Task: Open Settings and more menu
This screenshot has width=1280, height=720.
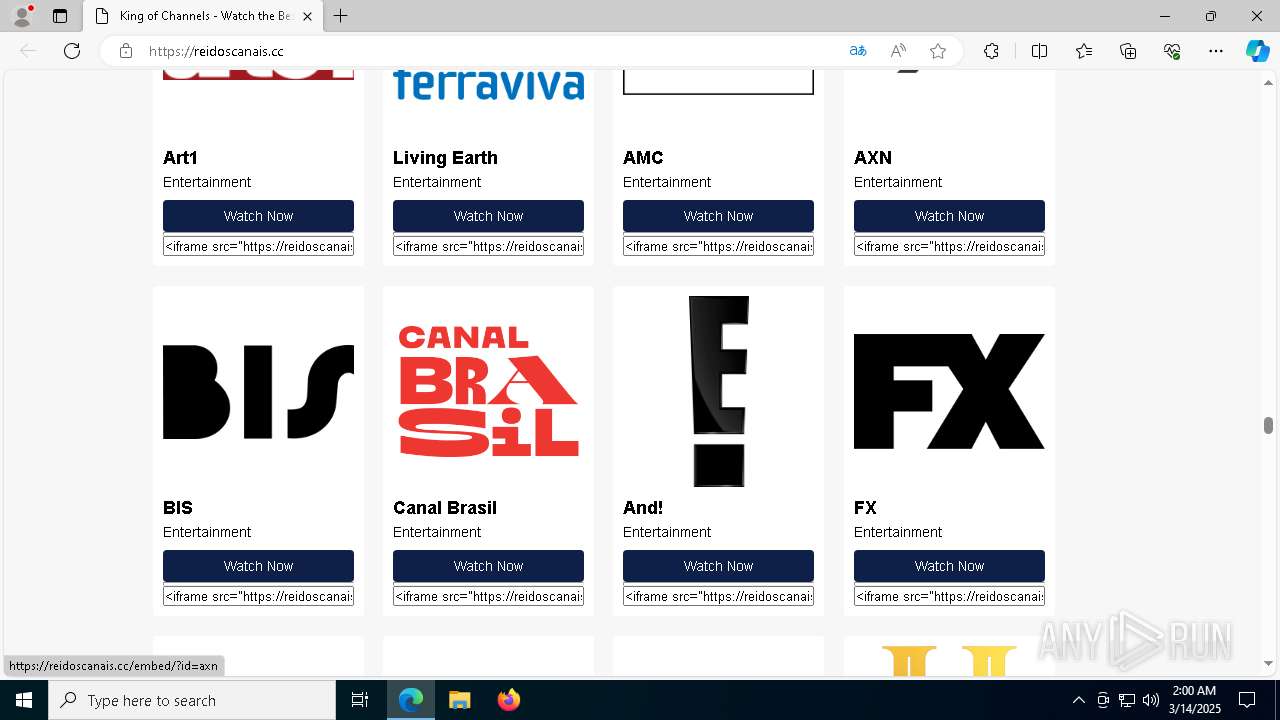Action: pyautogui.click(x=1216, y=51)
